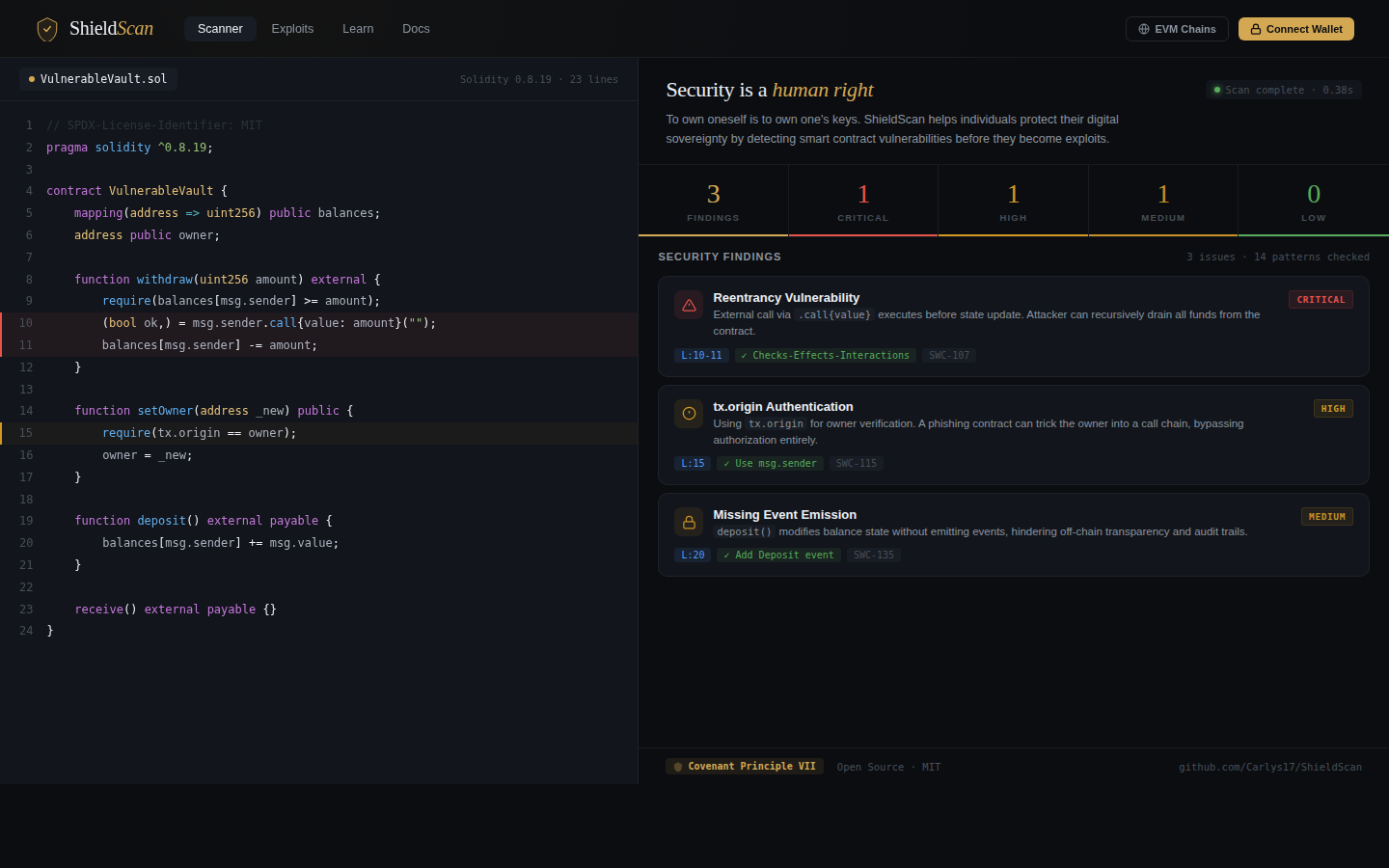Viewport: 1389px width, 868px height.
Task: Go to the Learn section
Action: [x=358, y=29]
